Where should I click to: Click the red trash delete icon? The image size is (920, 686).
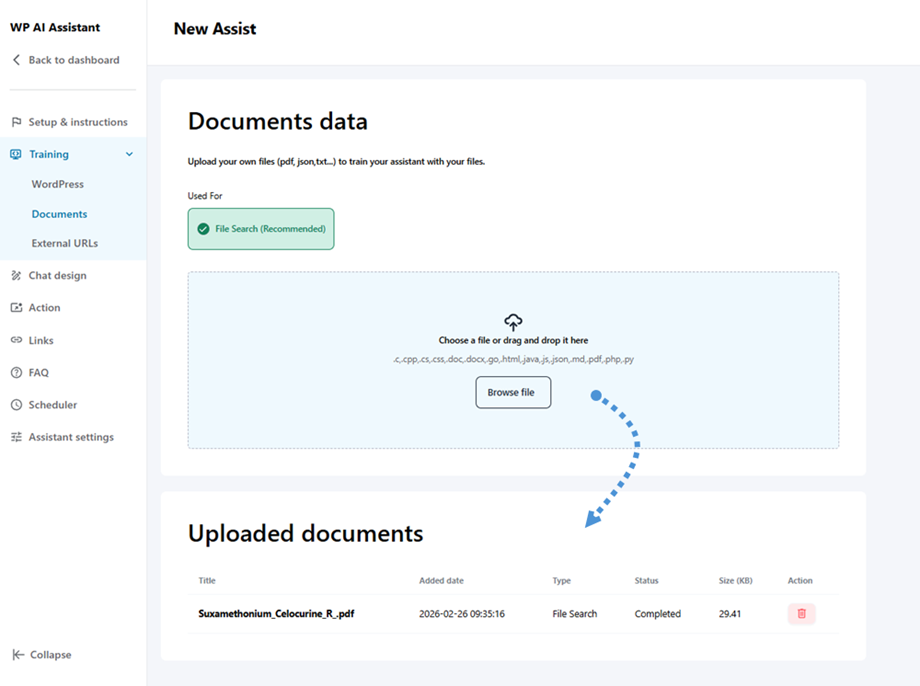click(x=801, y=614)
